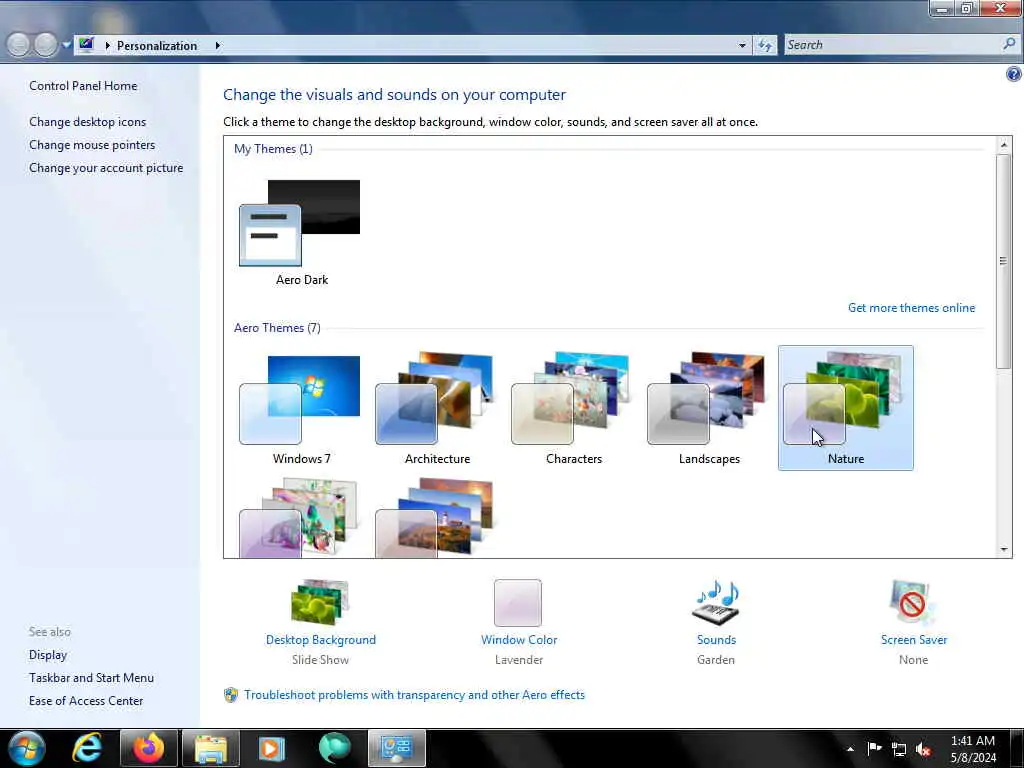Open the Sounds Garden icon
This screenshot has height=768, width=1024.
coord(716,602)
